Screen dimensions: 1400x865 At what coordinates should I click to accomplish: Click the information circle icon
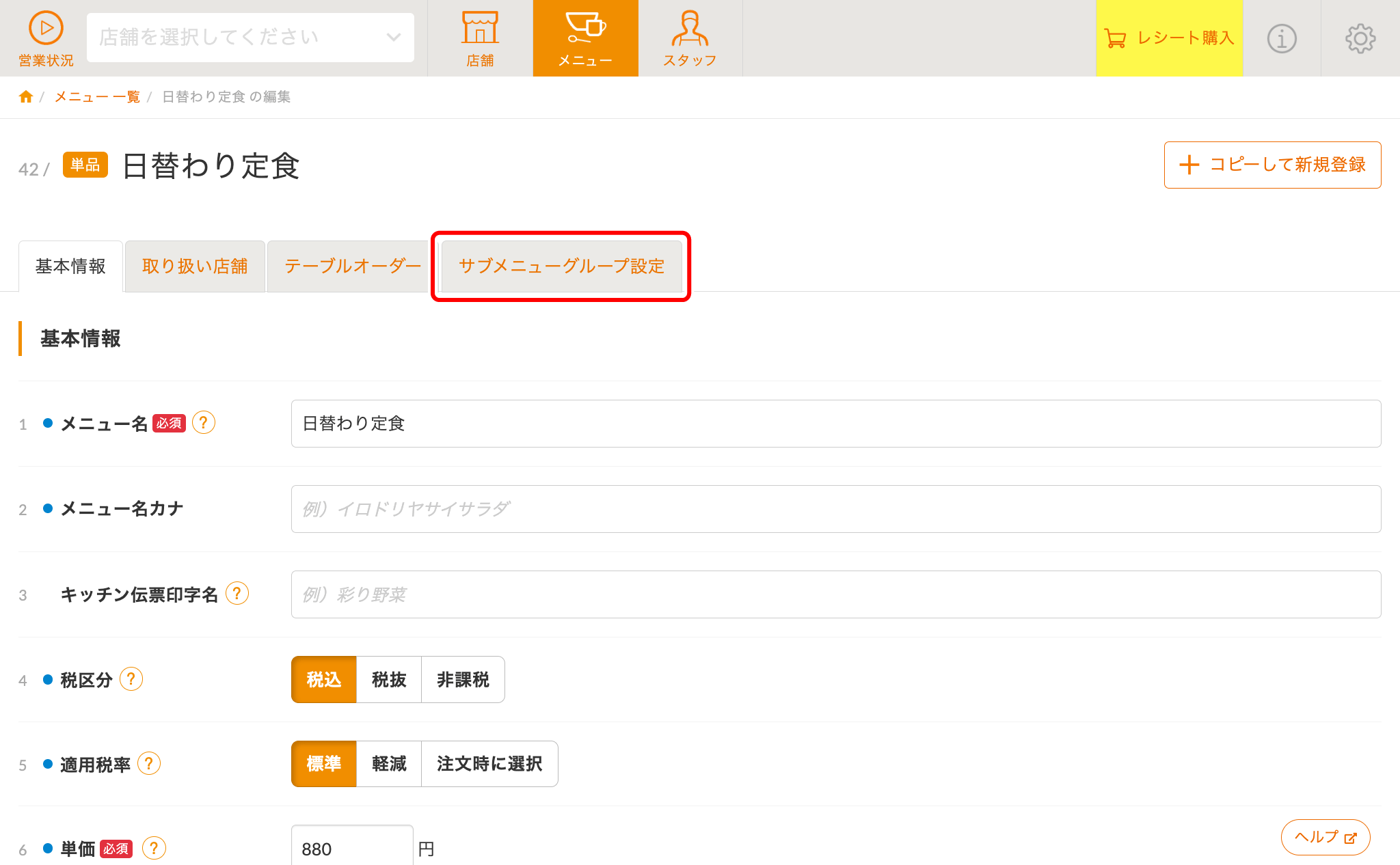(1282, 38)
